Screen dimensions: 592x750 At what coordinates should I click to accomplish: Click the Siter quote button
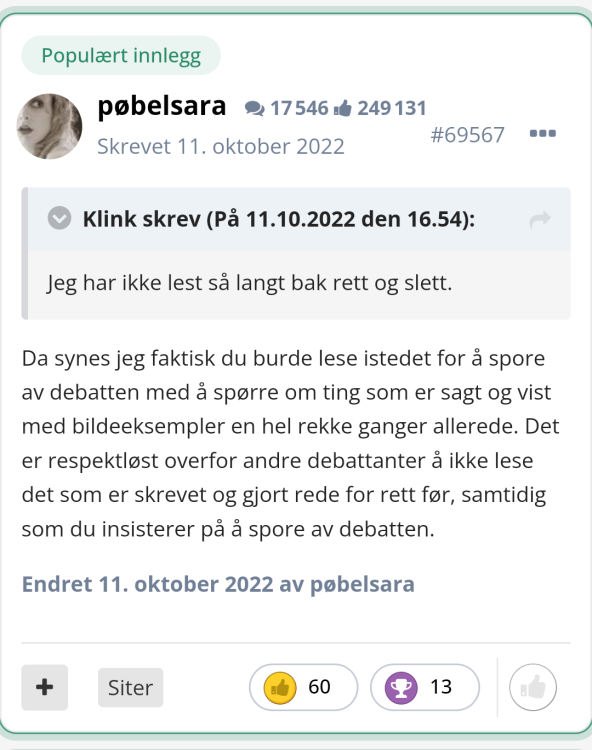point(131,687)
